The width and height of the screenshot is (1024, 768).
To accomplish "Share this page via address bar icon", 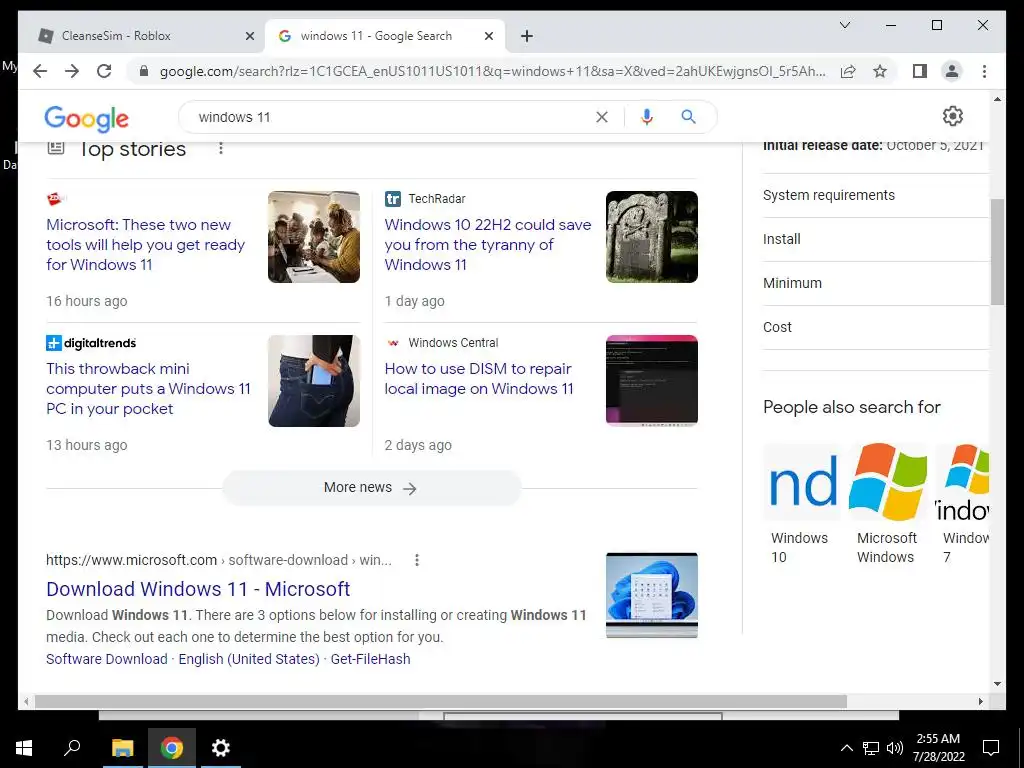I will (x=848, y=71).
